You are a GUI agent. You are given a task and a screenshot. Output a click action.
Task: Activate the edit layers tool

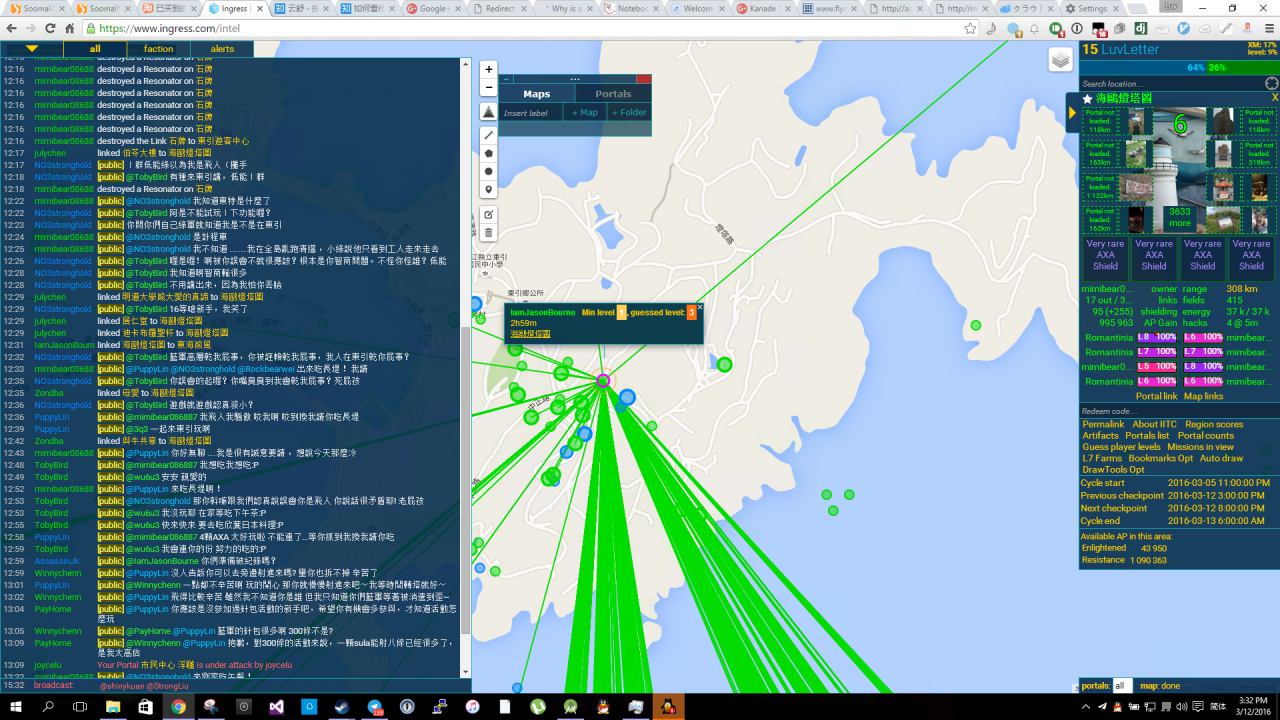click(x=489, y=214)
